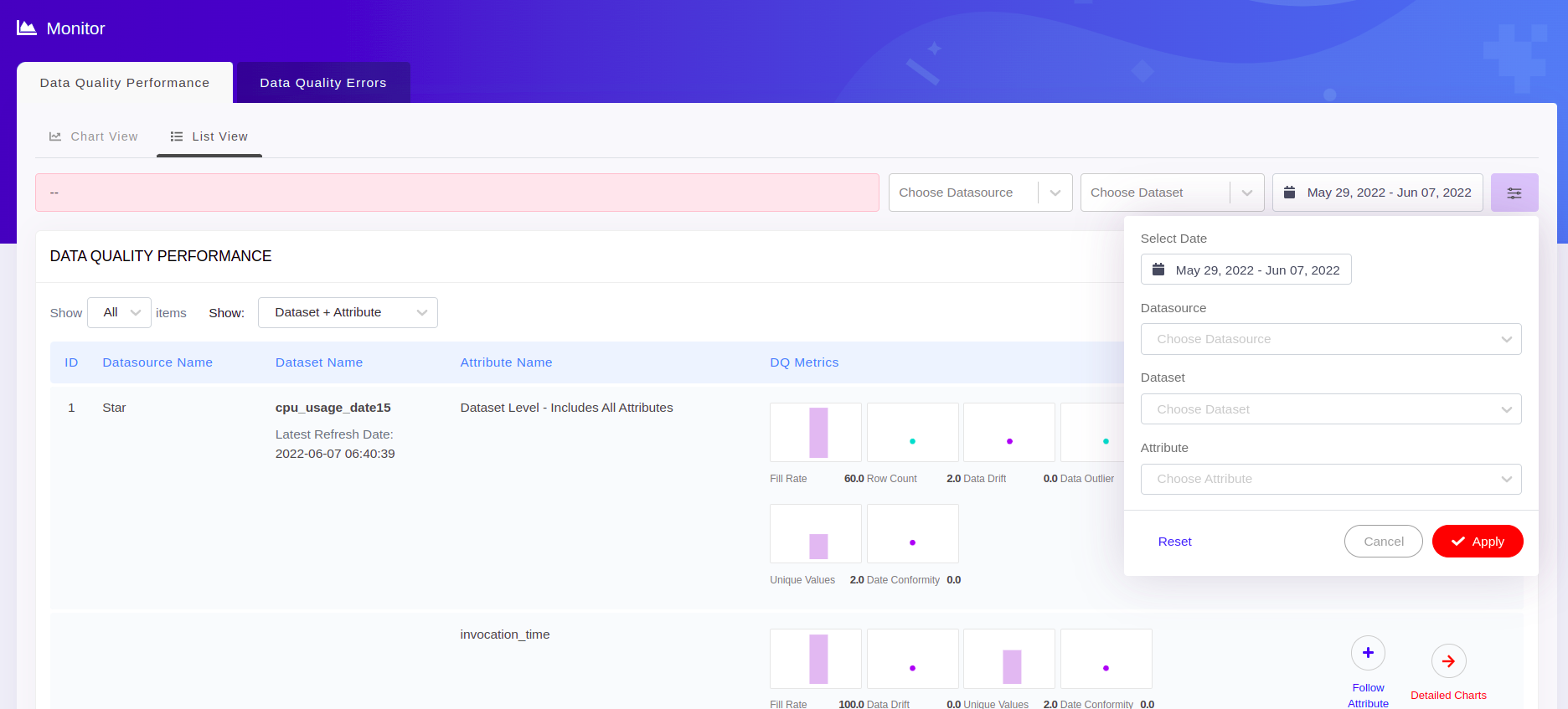Click the Cancel button in filter panel

pos(1383,542)
